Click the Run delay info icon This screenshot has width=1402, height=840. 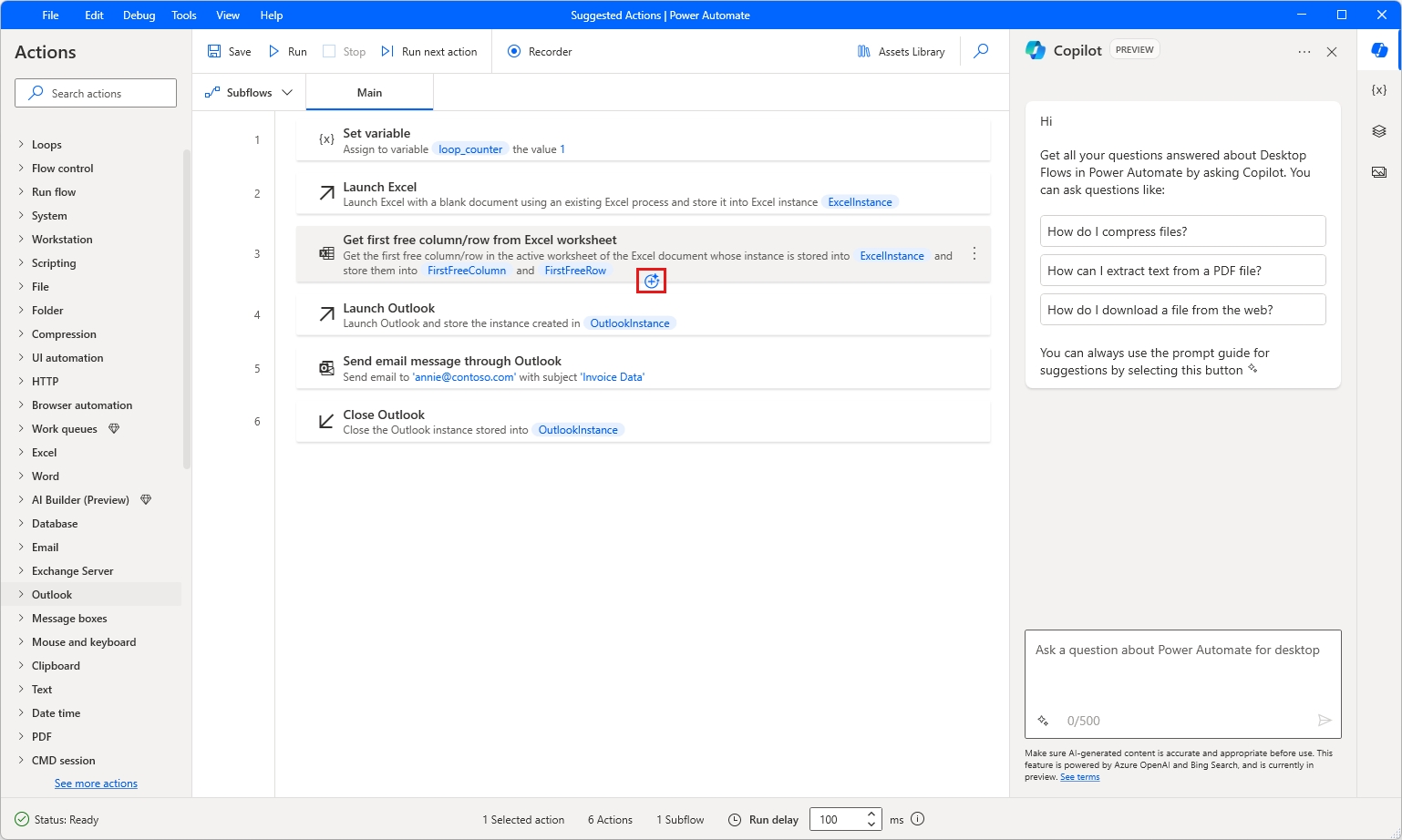tap(918, 819)
